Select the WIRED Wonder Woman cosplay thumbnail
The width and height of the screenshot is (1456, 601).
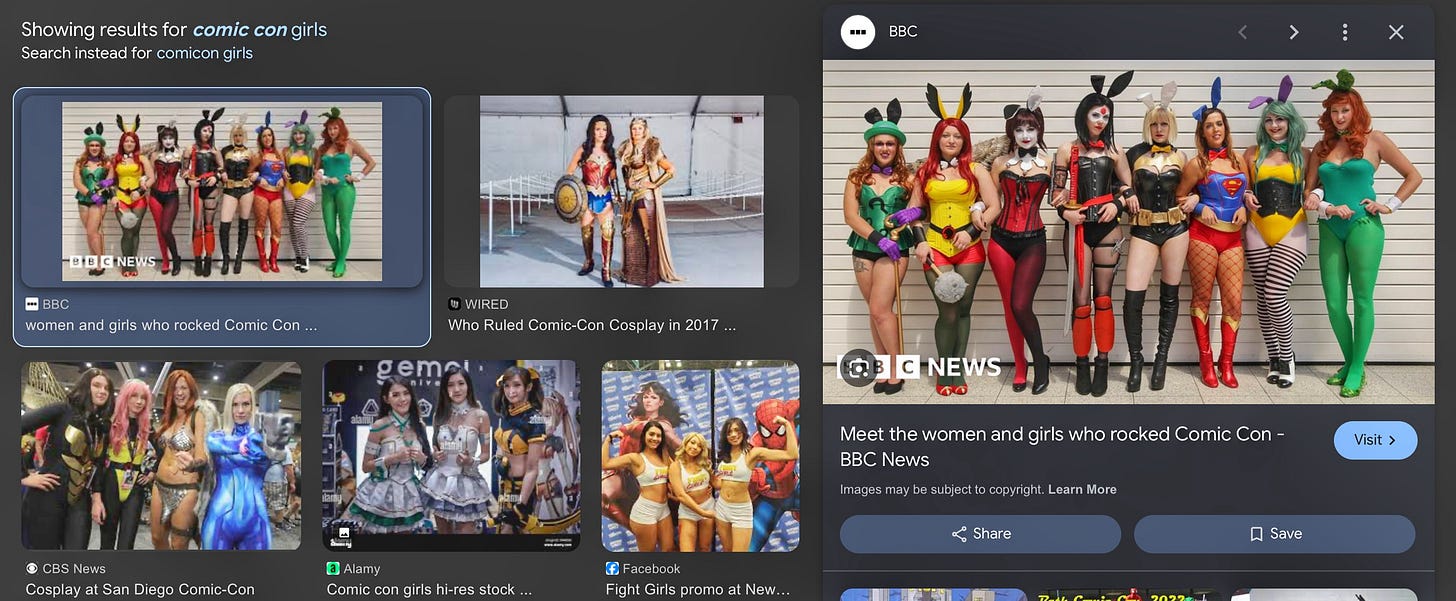tap(621, 191)
